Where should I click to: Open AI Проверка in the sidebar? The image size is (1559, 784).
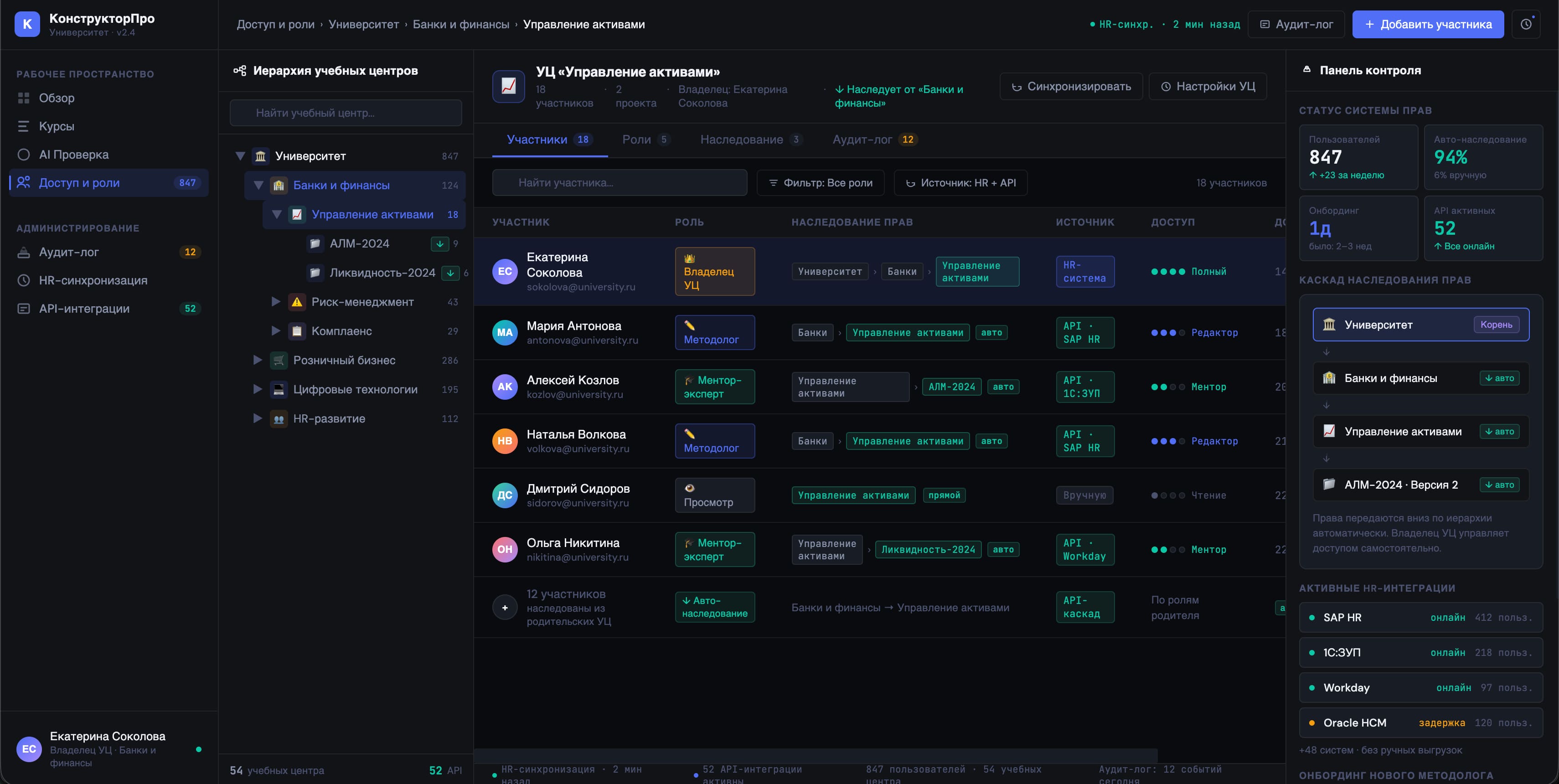point(73,154)
